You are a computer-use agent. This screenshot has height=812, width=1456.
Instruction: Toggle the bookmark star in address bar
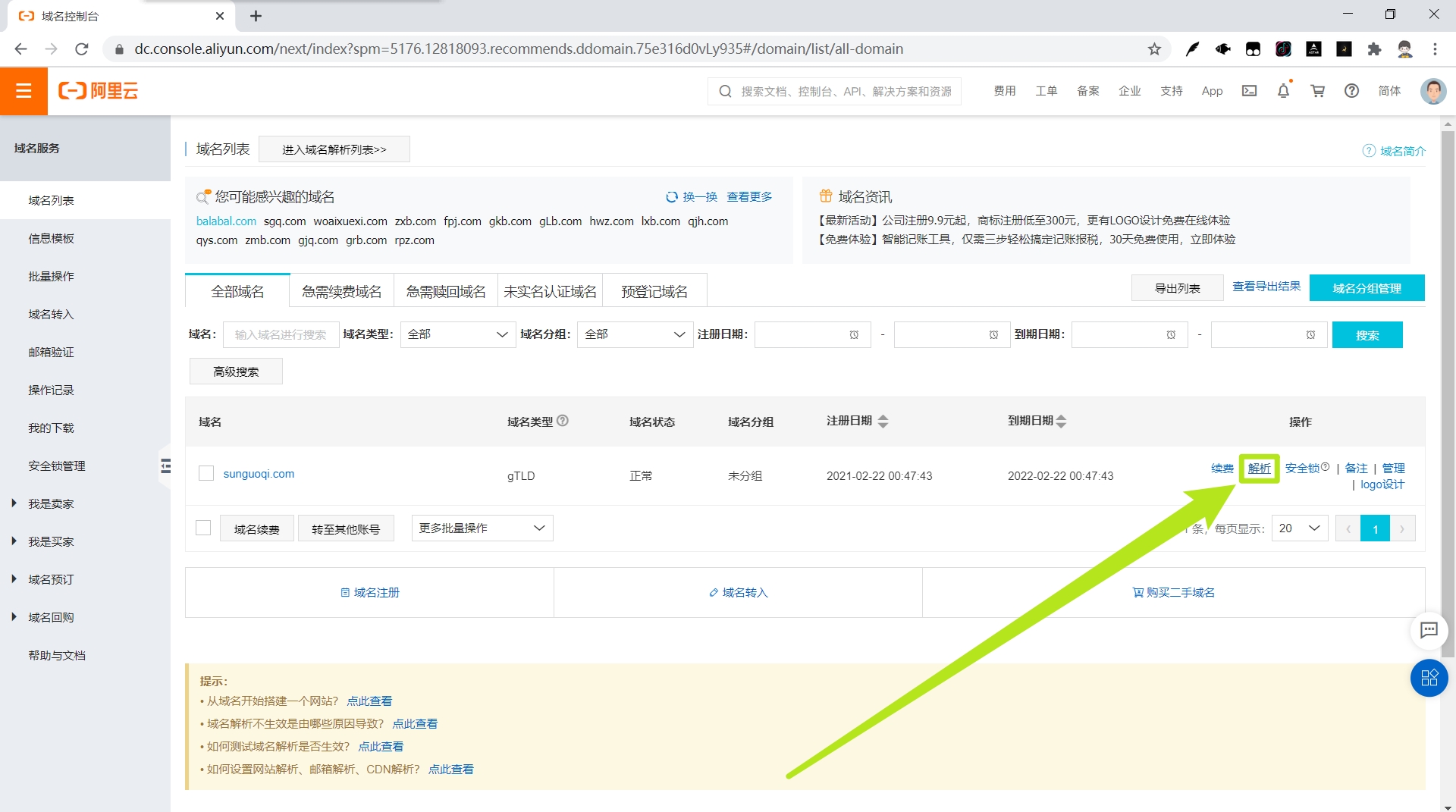point(1154,49)
